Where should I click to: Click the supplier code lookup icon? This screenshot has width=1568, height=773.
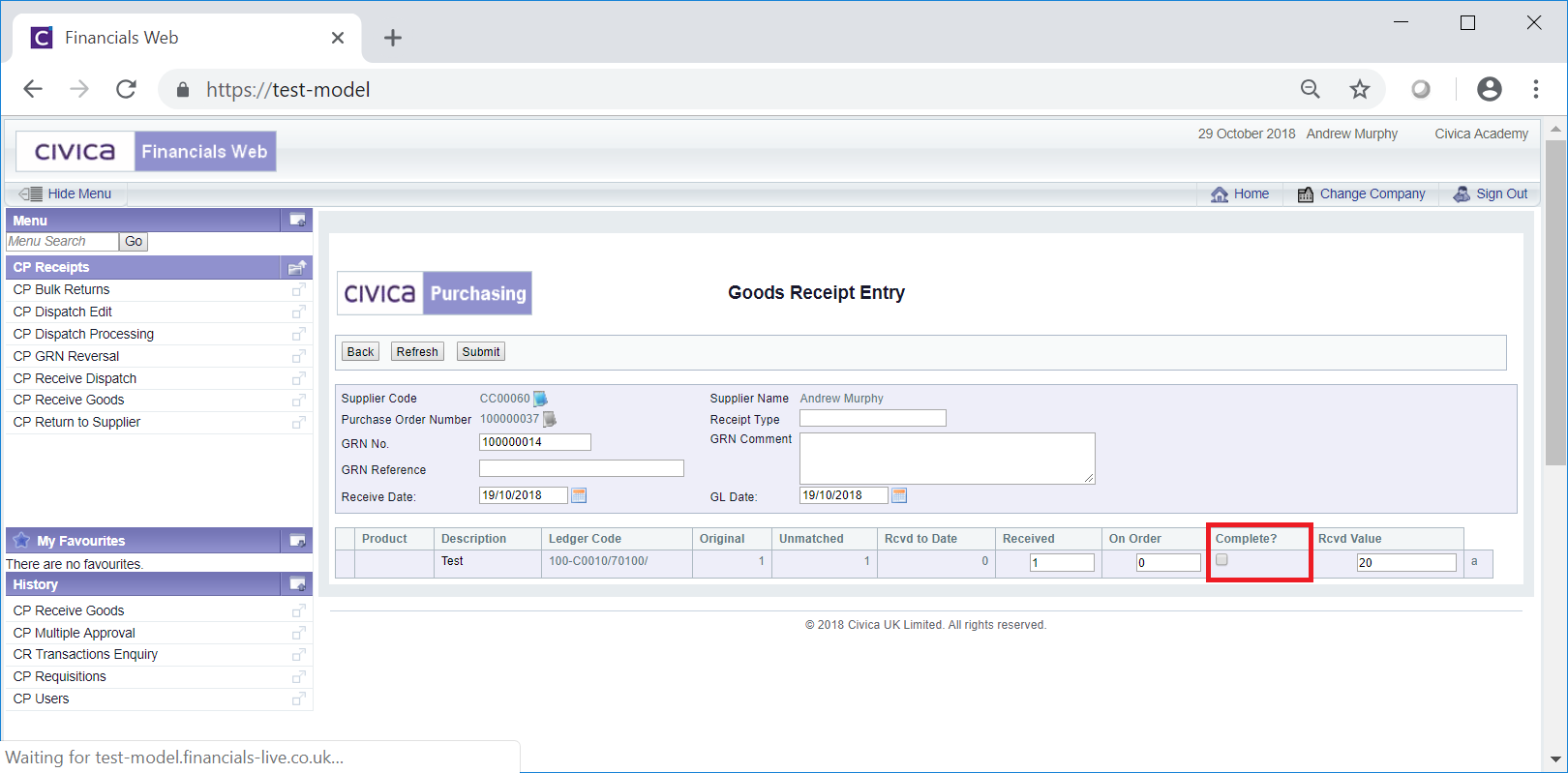tap(540, 399)
